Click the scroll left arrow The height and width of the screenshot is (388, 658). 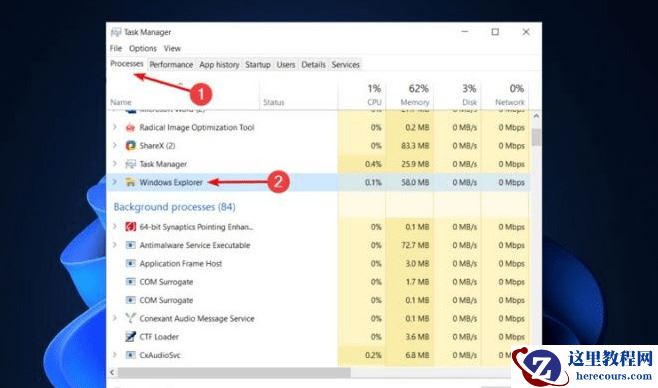click(x=112, y=372)
